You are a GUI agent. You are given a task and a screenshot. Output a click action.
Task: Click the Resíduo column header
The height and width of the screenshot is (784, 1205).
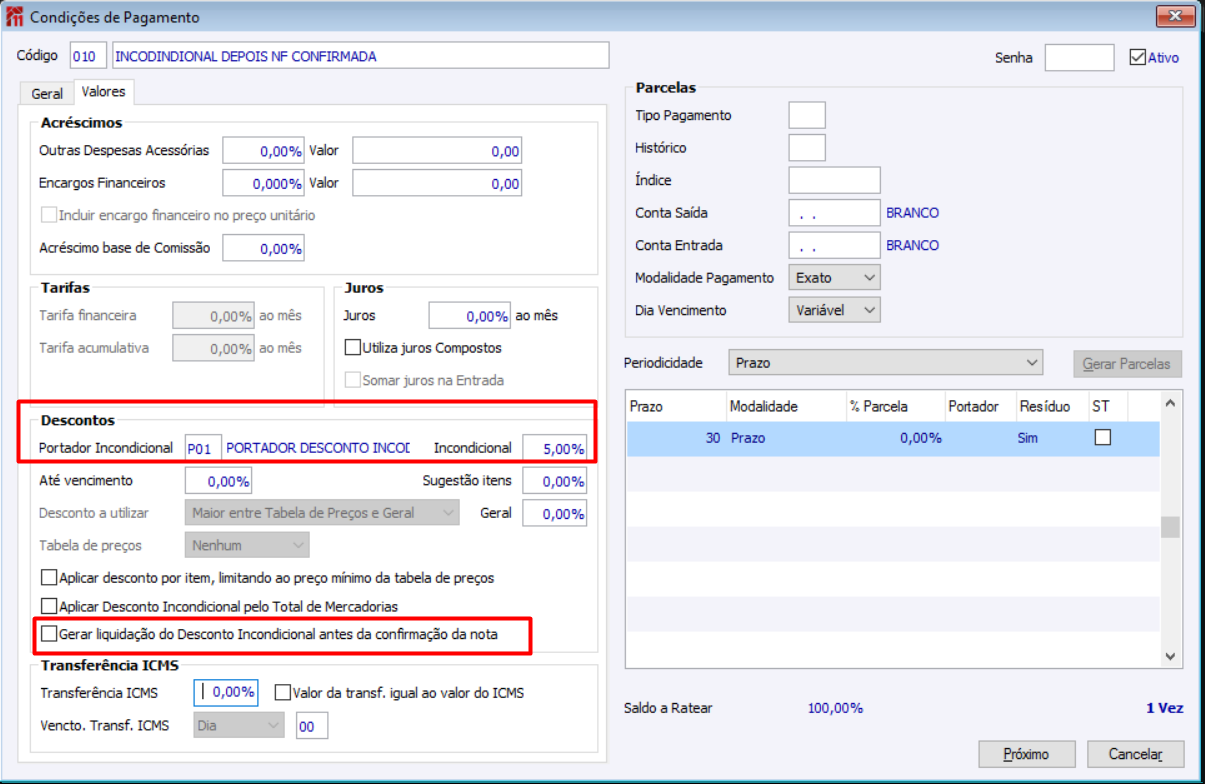[1051, 406]
